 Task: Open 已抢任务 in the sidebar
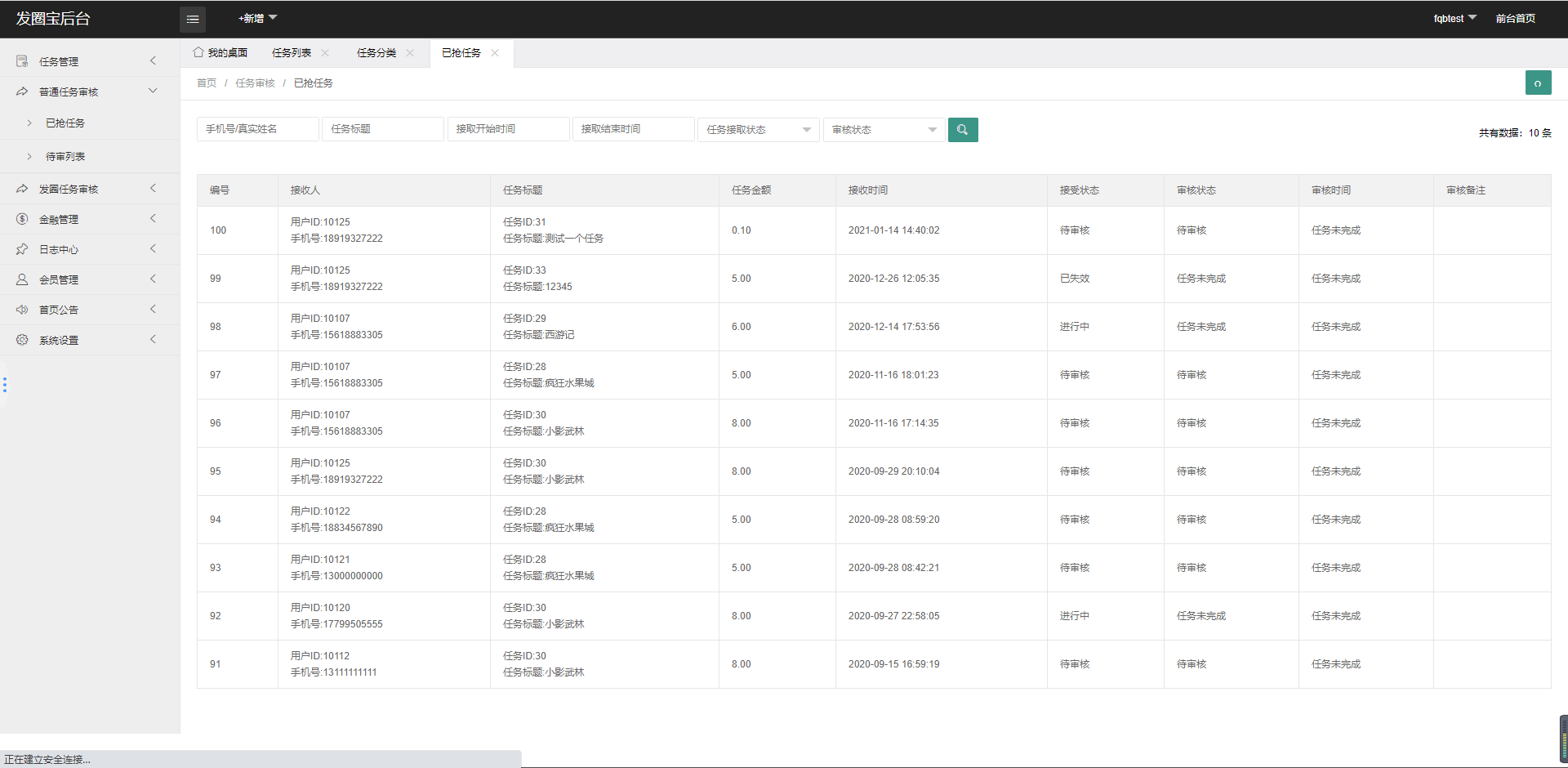coord(65,123)
